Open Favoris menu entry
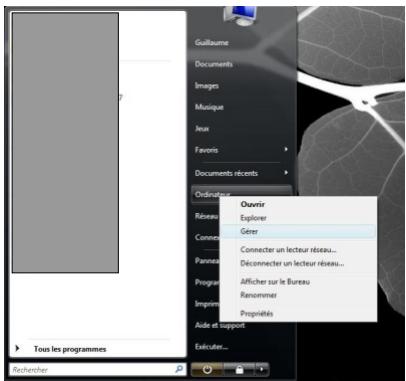This screenshot has width=406, height=381. point(206,150)
